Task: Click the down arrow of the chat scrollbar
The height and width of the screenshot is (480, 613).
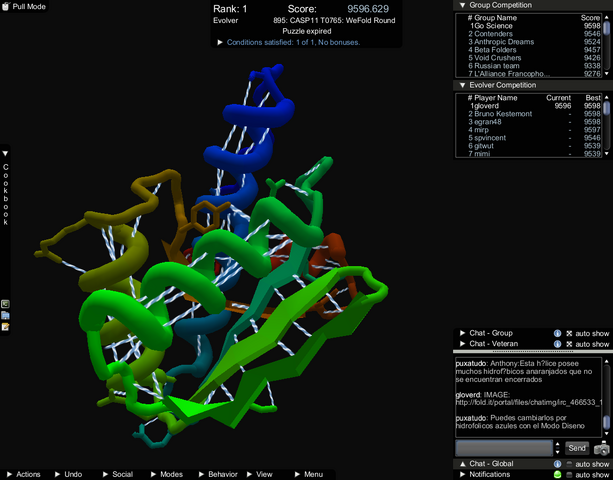Action: click(606, 433)
